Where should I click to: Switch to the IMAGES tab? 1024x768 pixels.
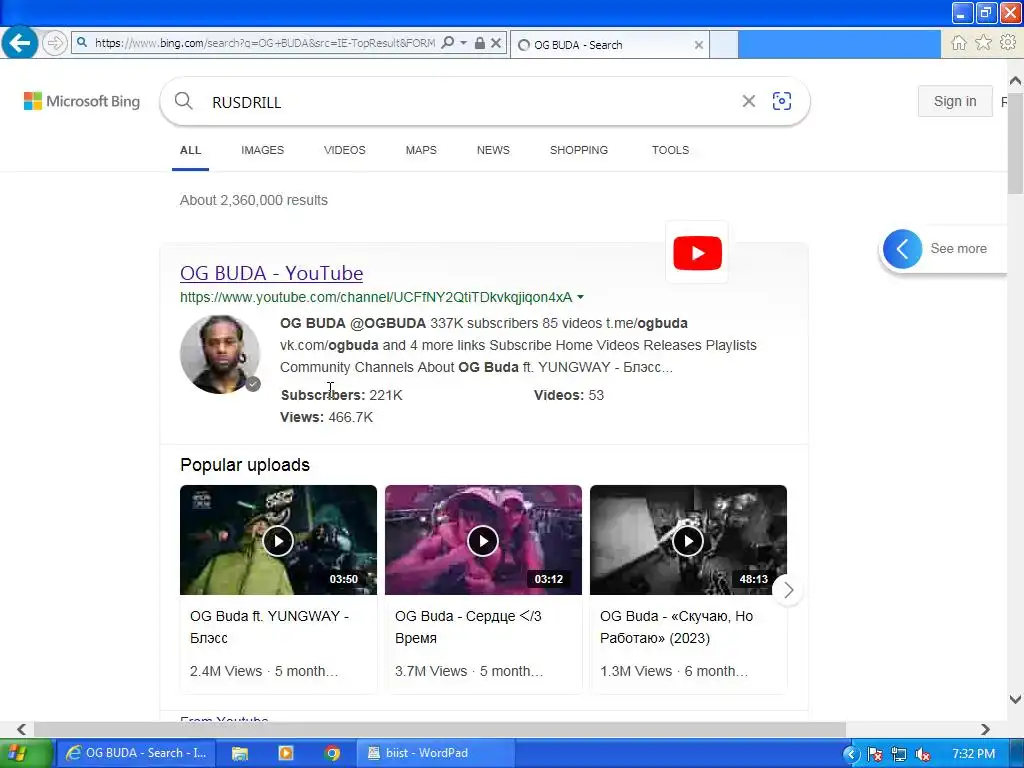pos(263,150)
